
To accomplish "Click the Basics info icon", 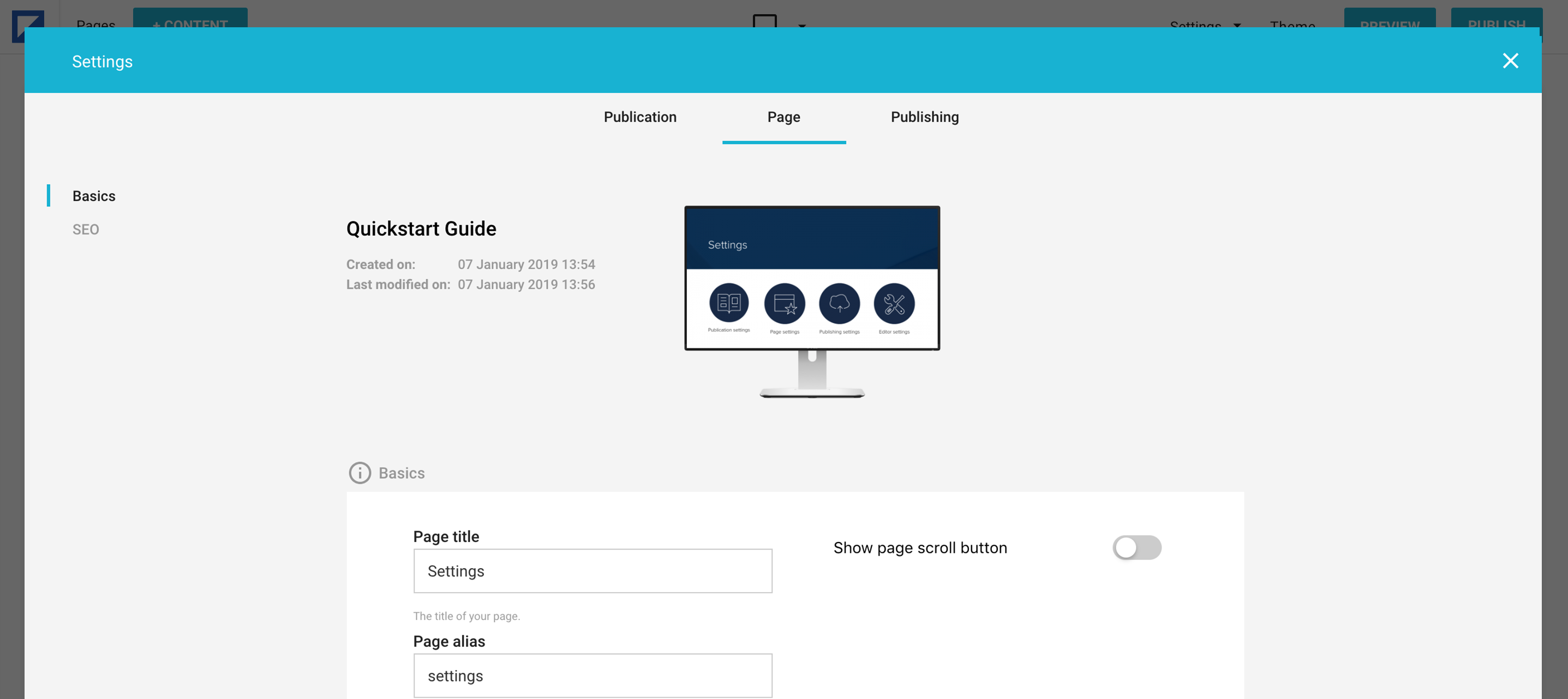I will click(359, 473).
